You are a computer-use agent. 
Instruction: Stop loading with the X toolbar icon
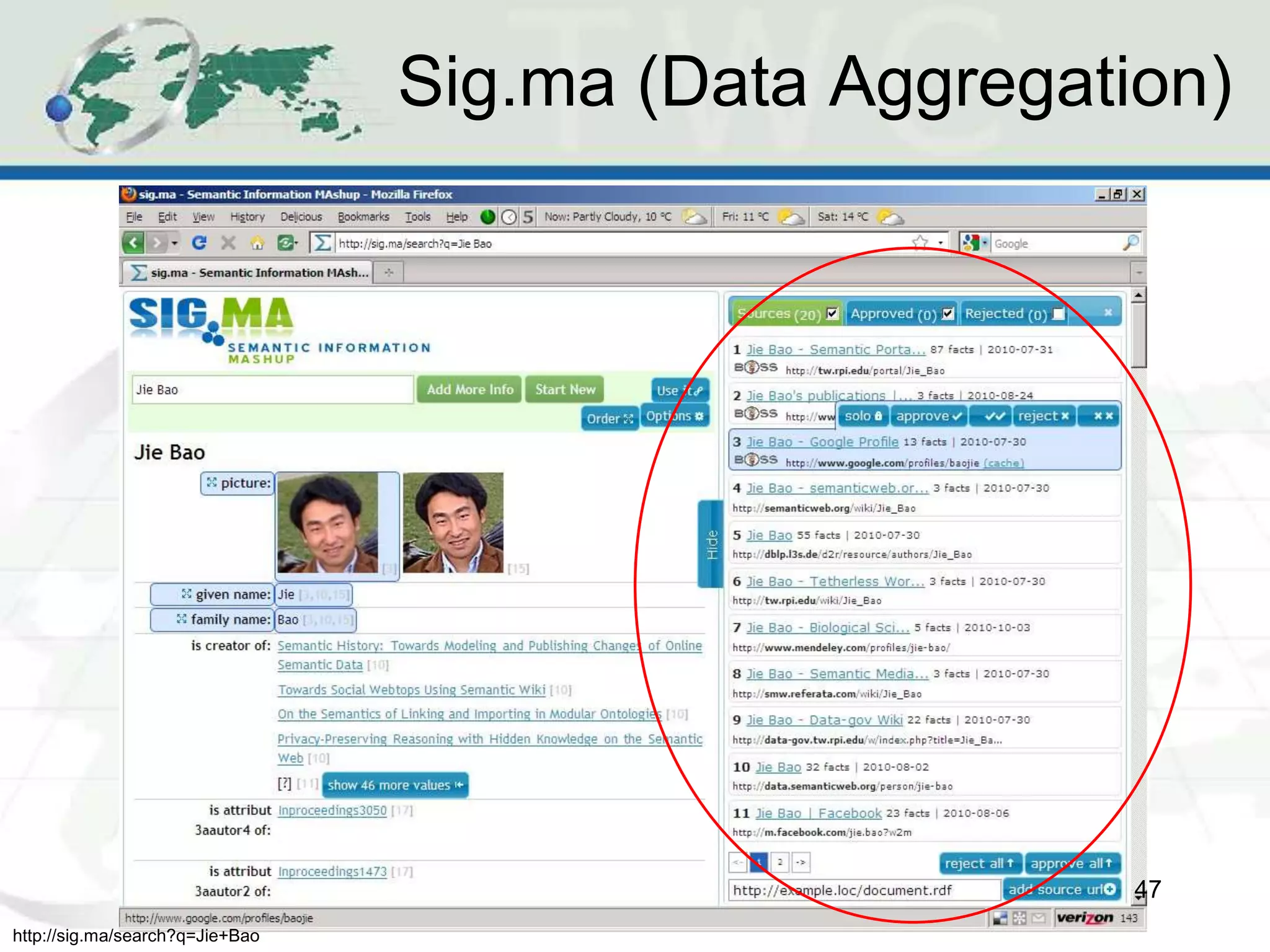point(228,243)
